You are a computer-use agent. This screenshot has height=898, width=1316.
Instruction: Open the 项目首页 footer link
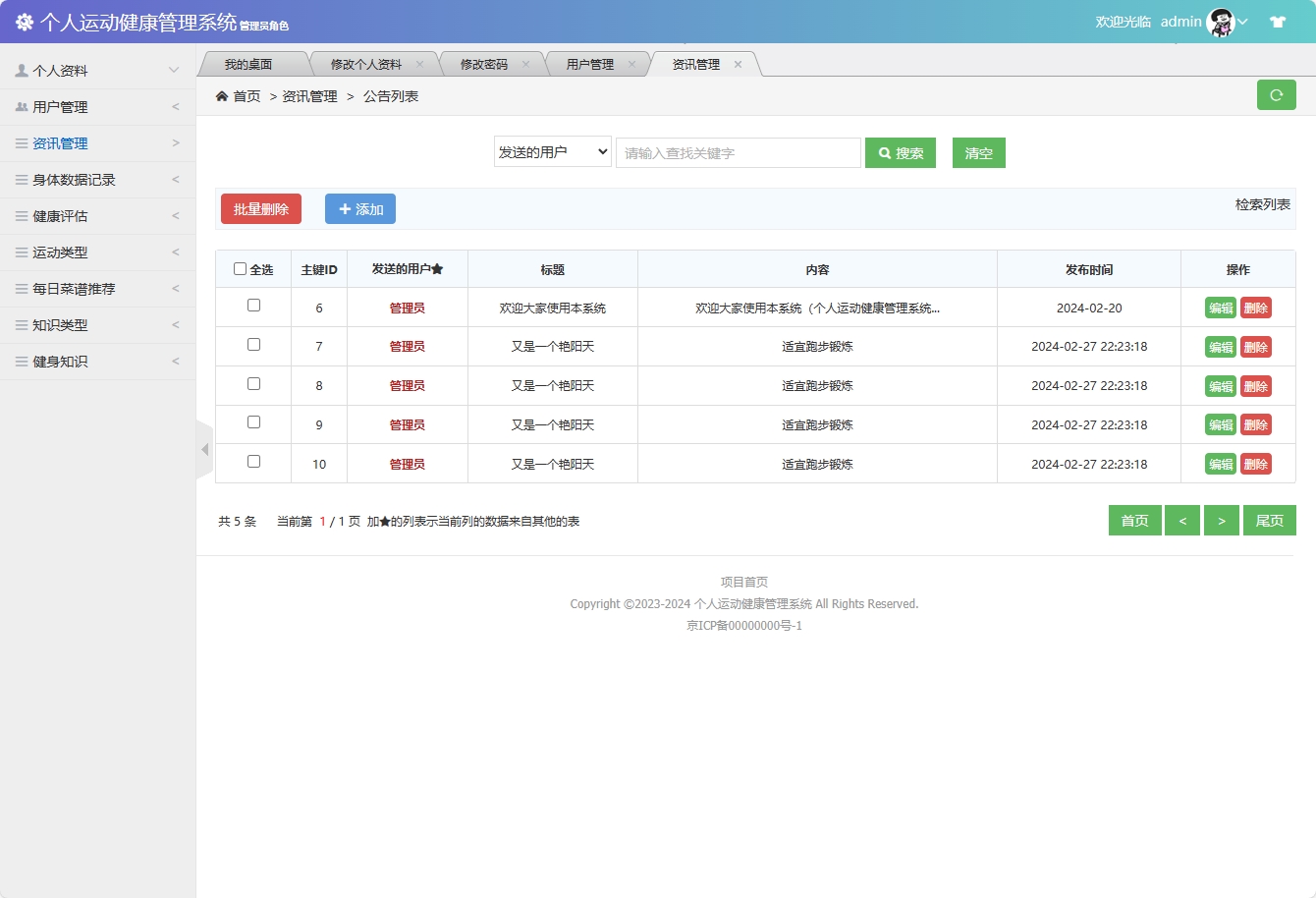click(x=745, y=581)
